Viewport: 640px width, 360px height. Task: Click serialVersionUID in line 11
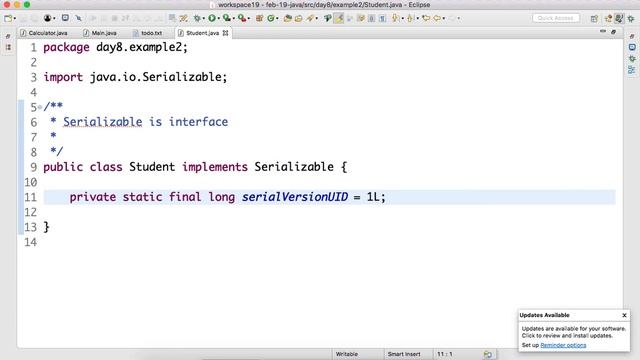(x=295, y=197)
